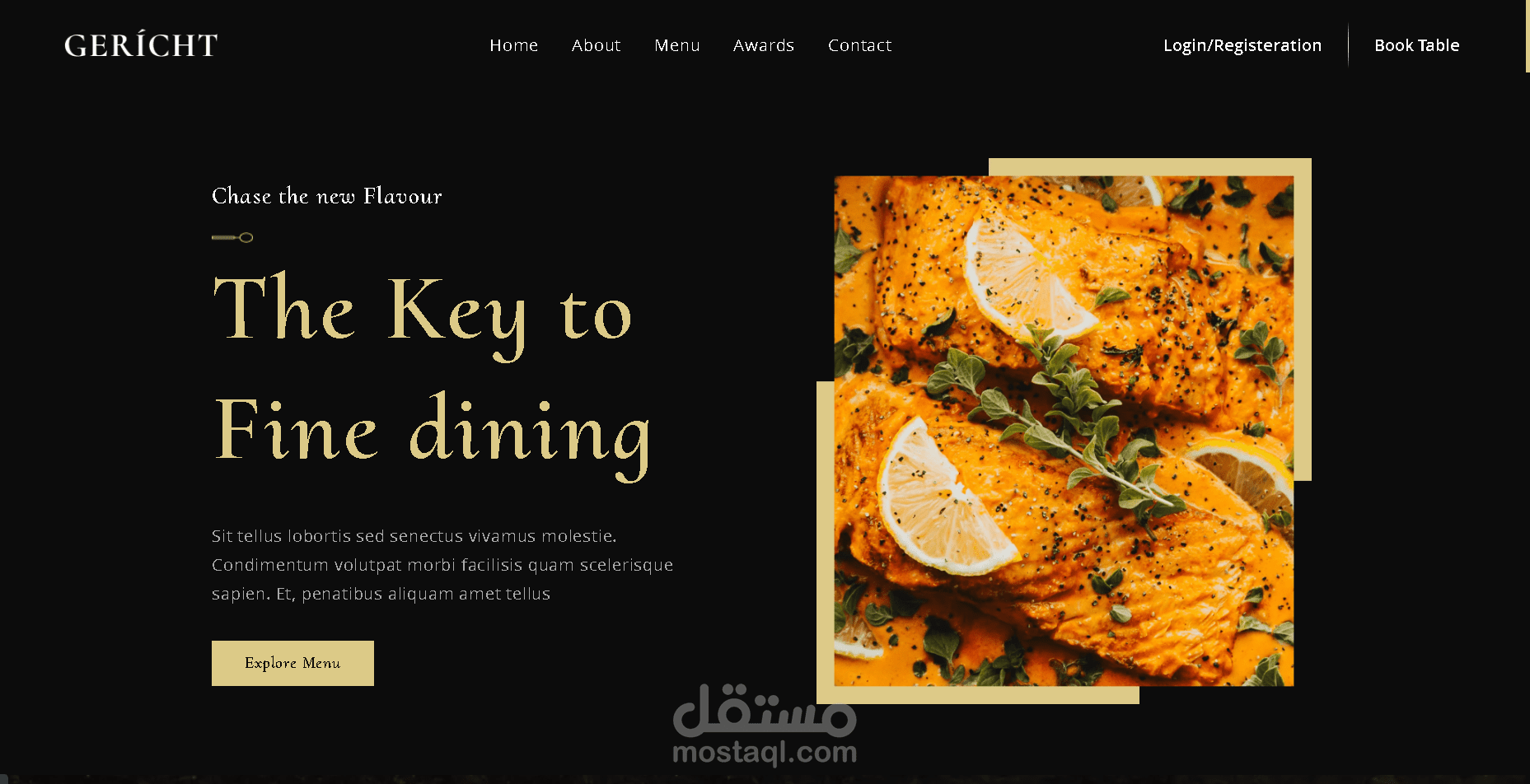Image resolution: width=1530 pixels, height=784 pixels.
Task: Go to the About section
Action: click(x=596, y=45)
